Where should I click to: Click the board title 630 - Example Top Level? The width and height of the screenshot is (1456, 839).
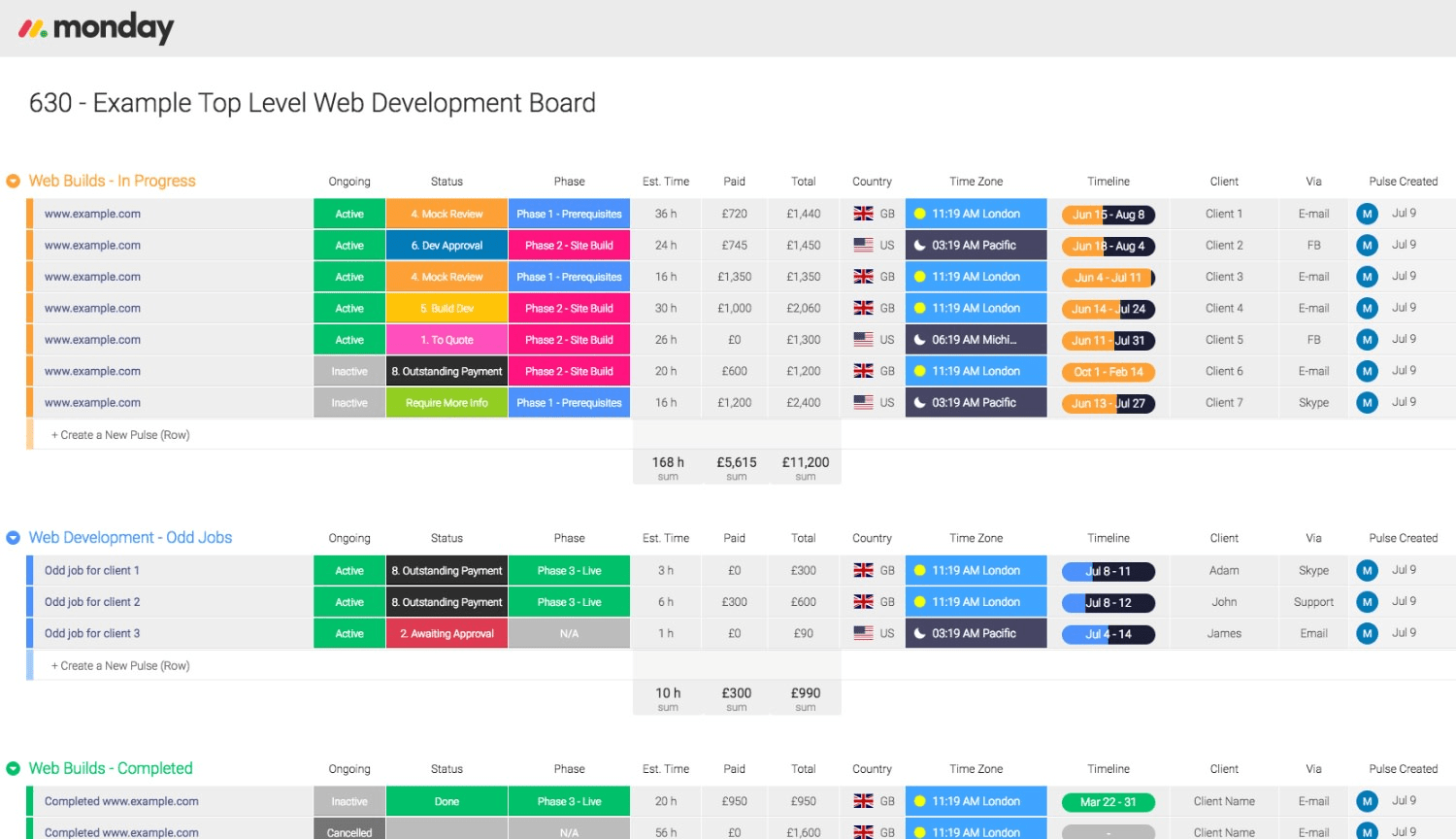[313, 103]
